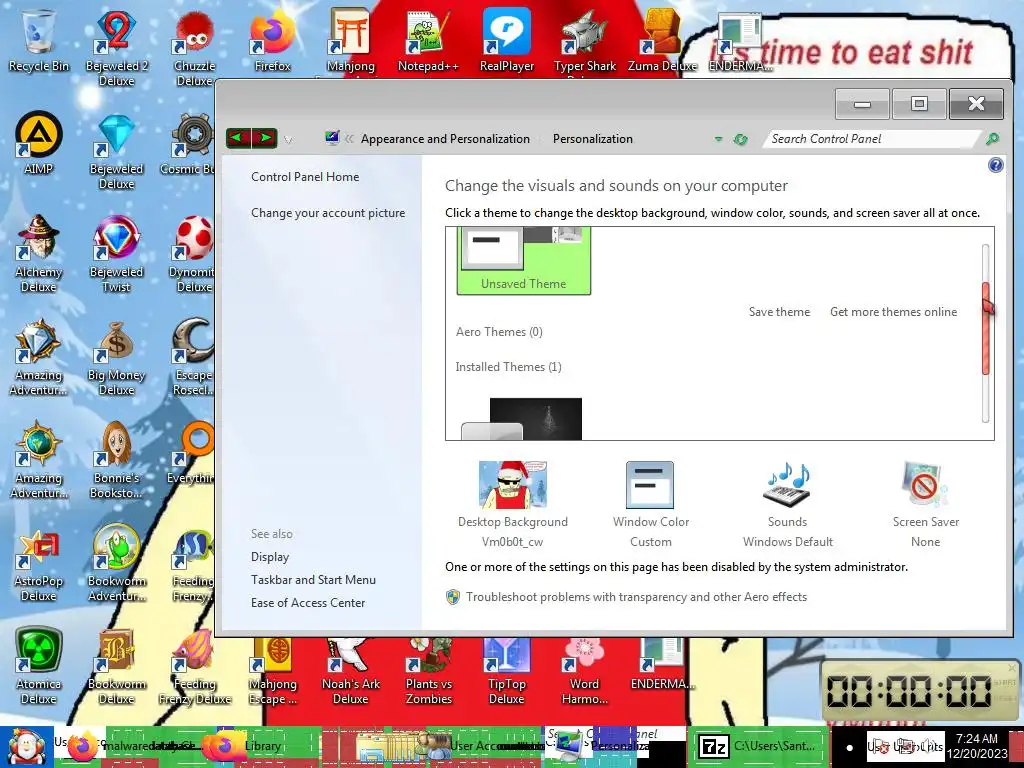Open the Big Money Deluxe shortcut

[116, 357]
